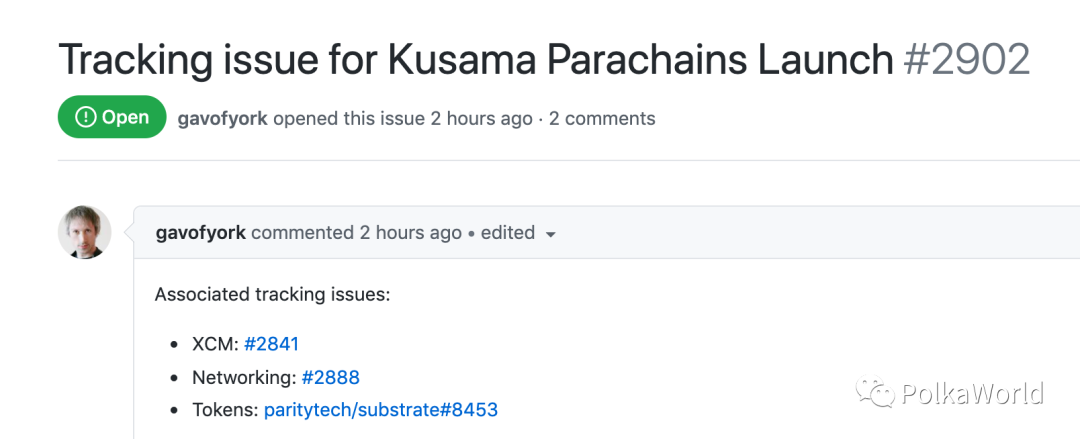The height and width of the screenshot is (439, 1080).
Task: Click gavofyork author name under issue title
Action: (222, 118)
